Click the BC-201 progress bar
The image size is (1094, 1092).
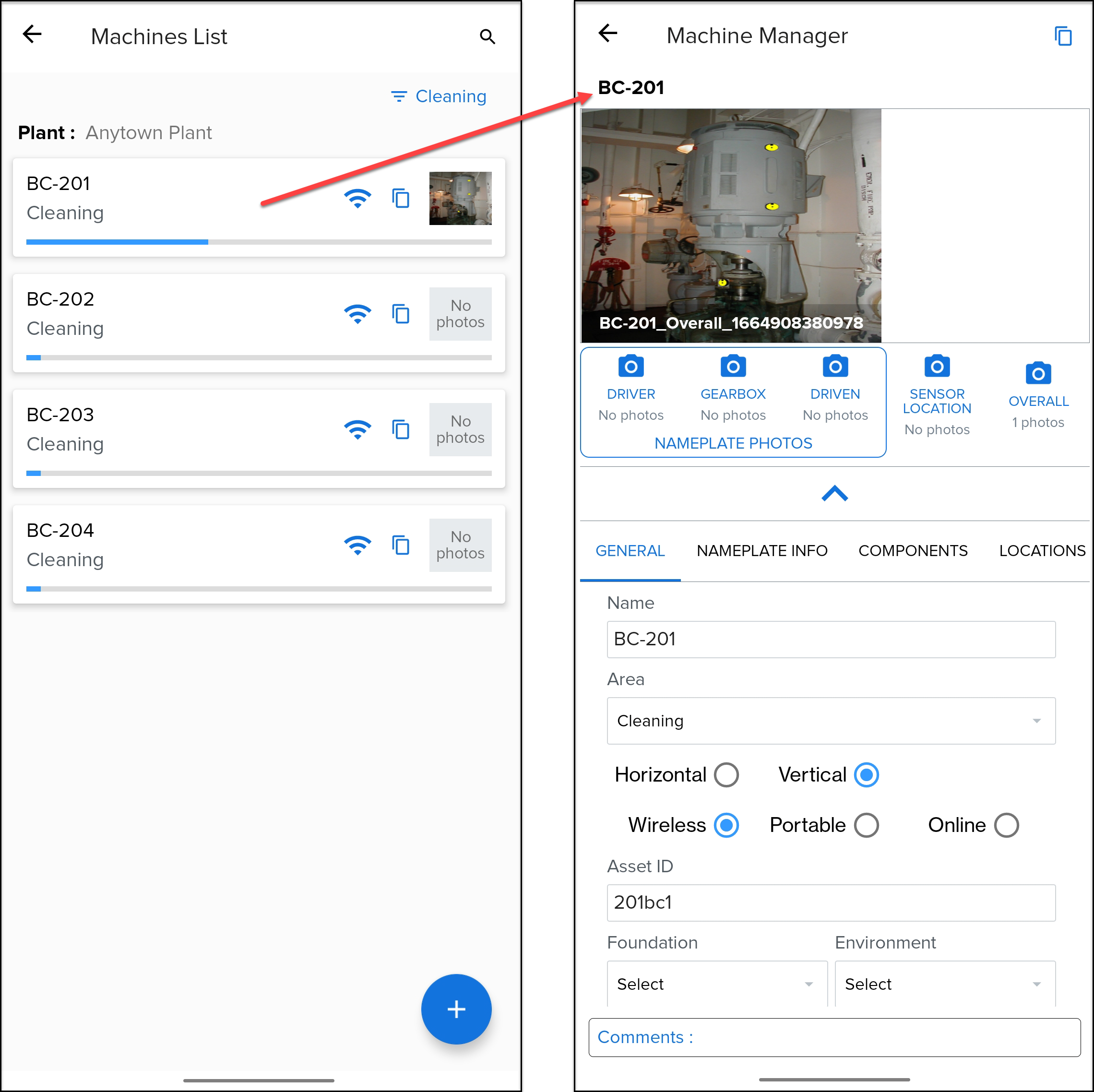tap(259, 242)
